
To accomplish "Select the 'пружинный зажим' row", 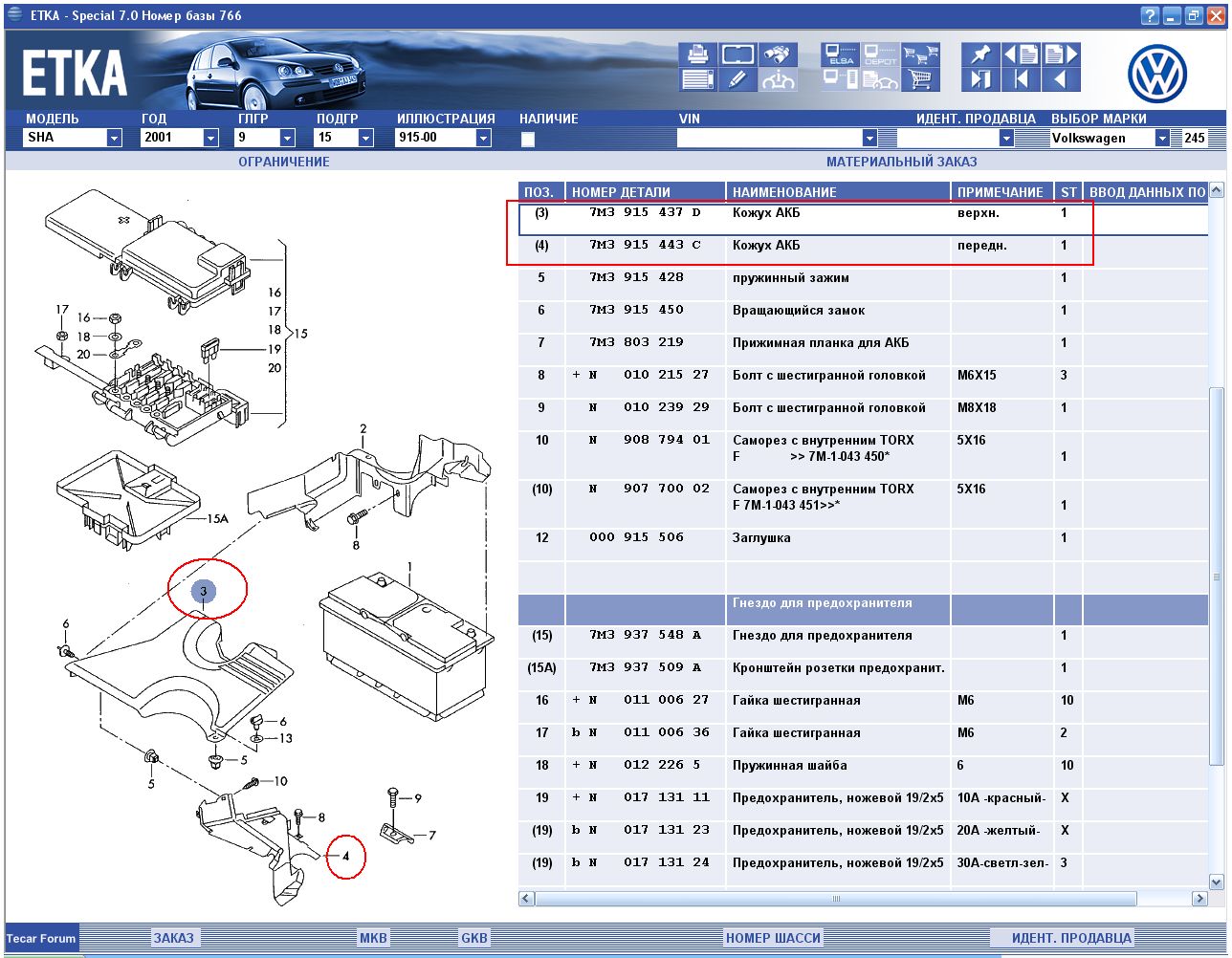I will (x=864, y=284).
